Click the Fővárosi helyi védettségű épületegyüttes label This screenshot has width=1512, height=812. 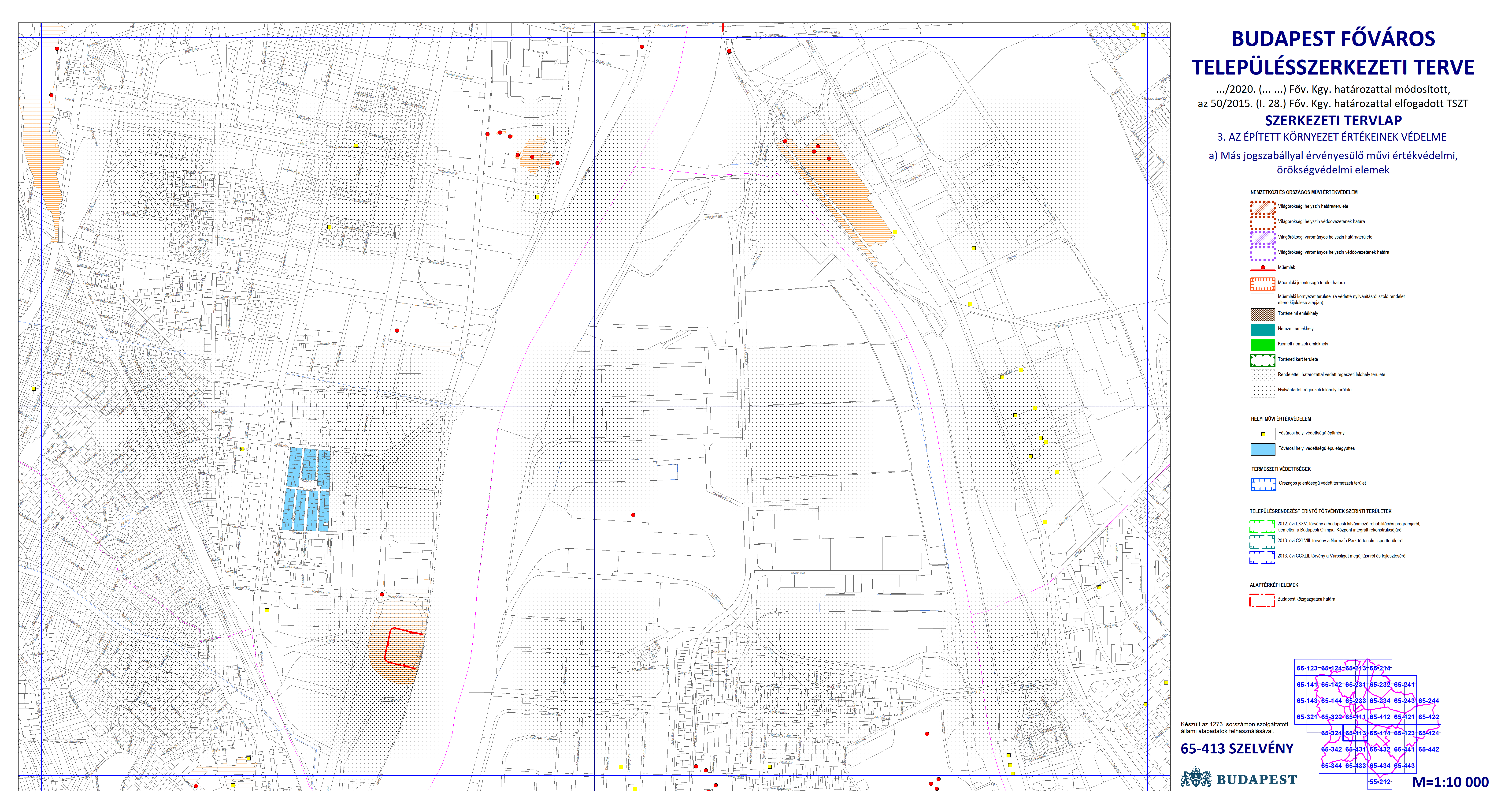click(1316, 449)
